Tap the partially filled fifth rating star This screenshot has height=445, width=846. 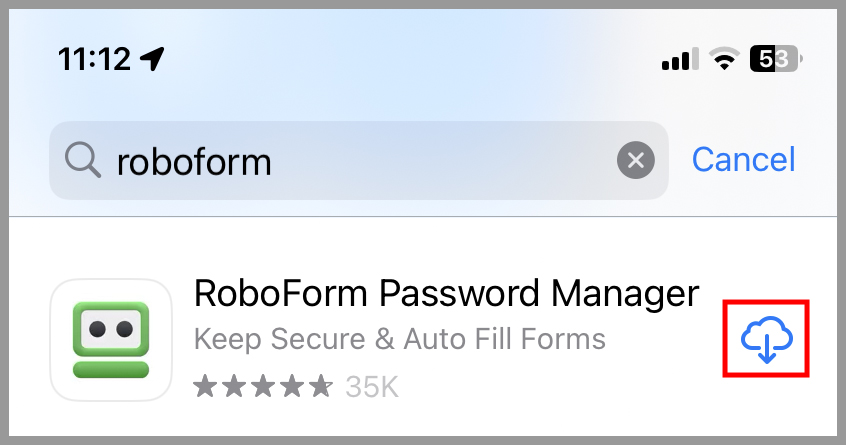click(321, 386)
